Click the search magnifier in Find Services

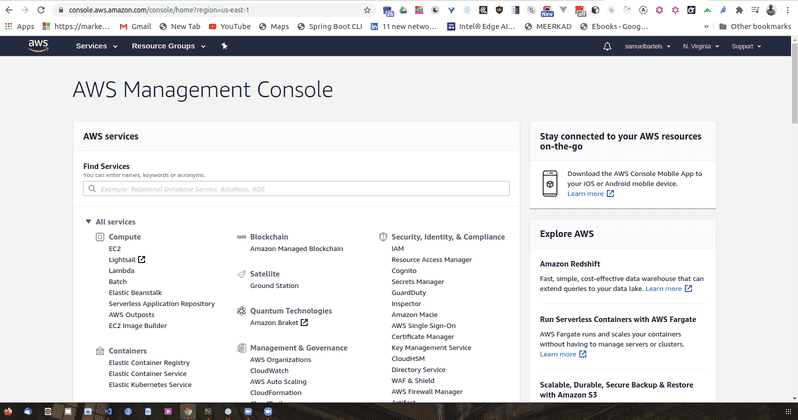92,189
